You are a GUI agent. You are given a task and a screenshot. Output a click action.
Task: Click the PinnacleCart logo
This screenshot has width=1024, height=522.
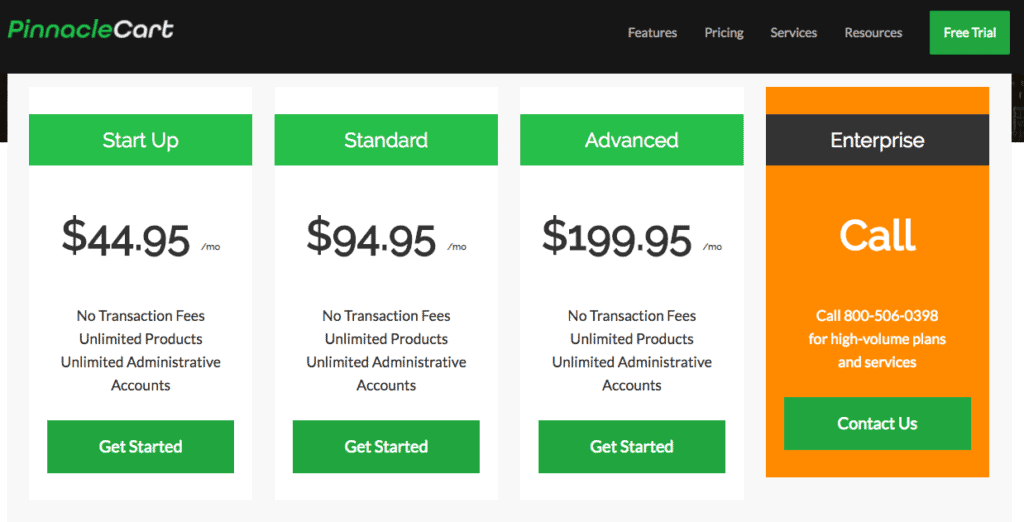click(x=91, y=29)
